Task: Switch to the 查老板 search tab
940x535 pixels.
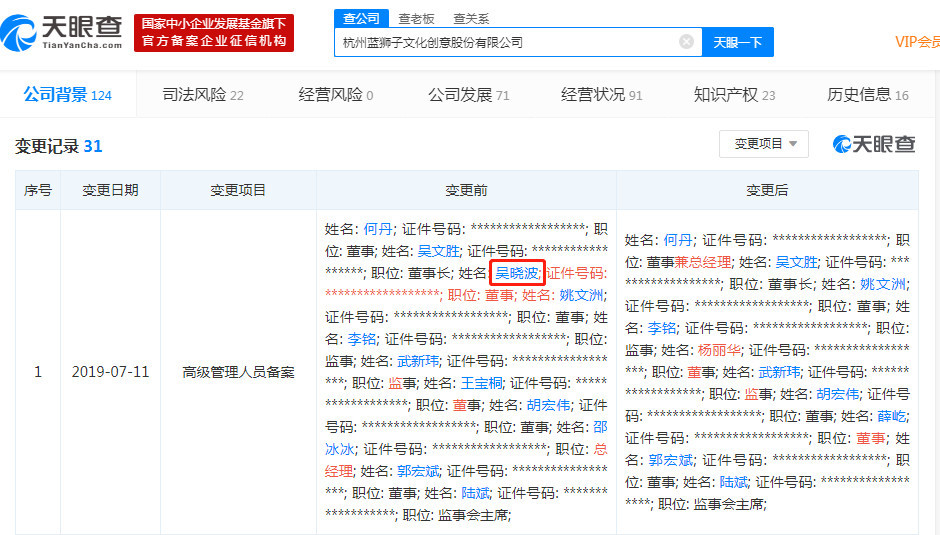Action: (x=416, y=19)
